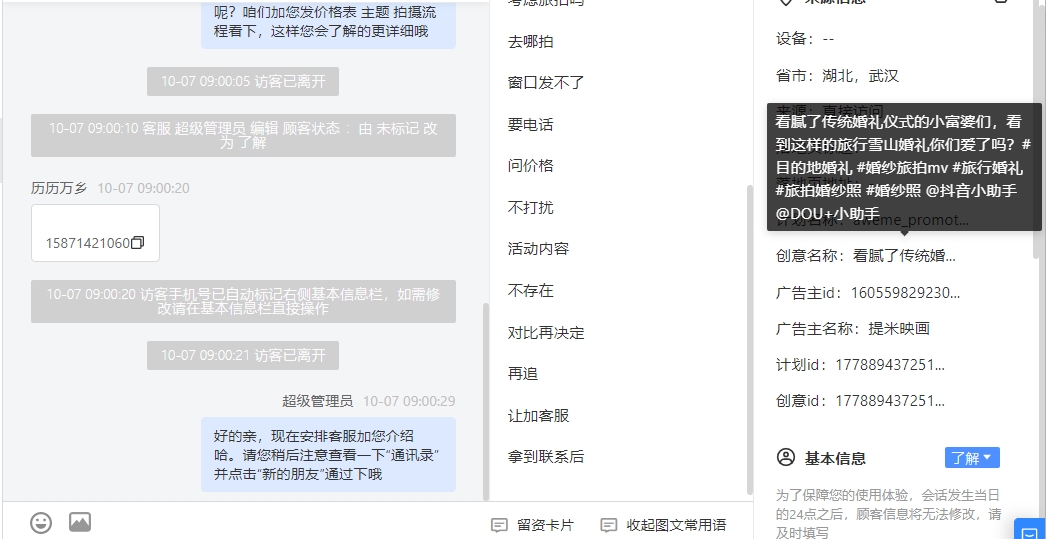Open the 了解 status dropdown
Image resolution: width=1046 pixels, height=539 pixels.
[x=972, y=458]
